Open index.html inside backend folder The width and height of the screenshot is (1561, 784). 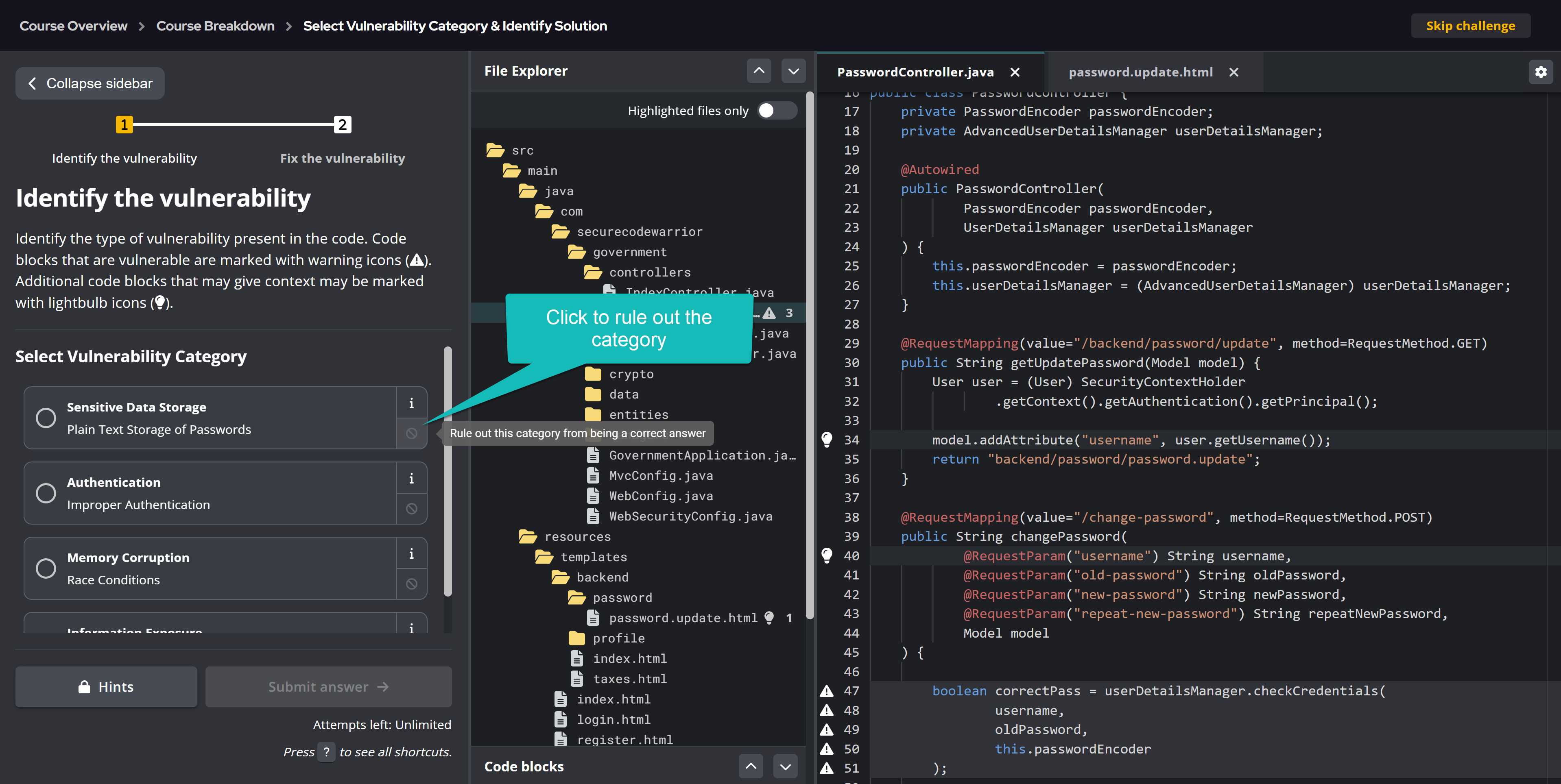point(619,658)
